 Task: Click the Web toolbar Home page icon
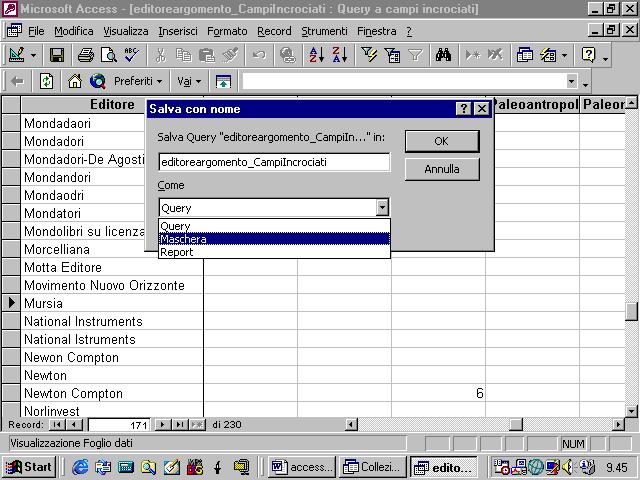[x=75, y=82]
